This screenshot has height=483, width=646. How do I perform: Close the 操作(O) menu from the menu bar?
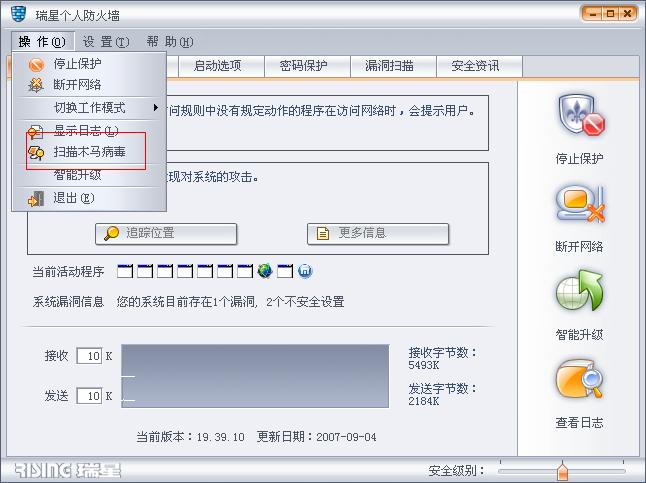tap(42, 42)
